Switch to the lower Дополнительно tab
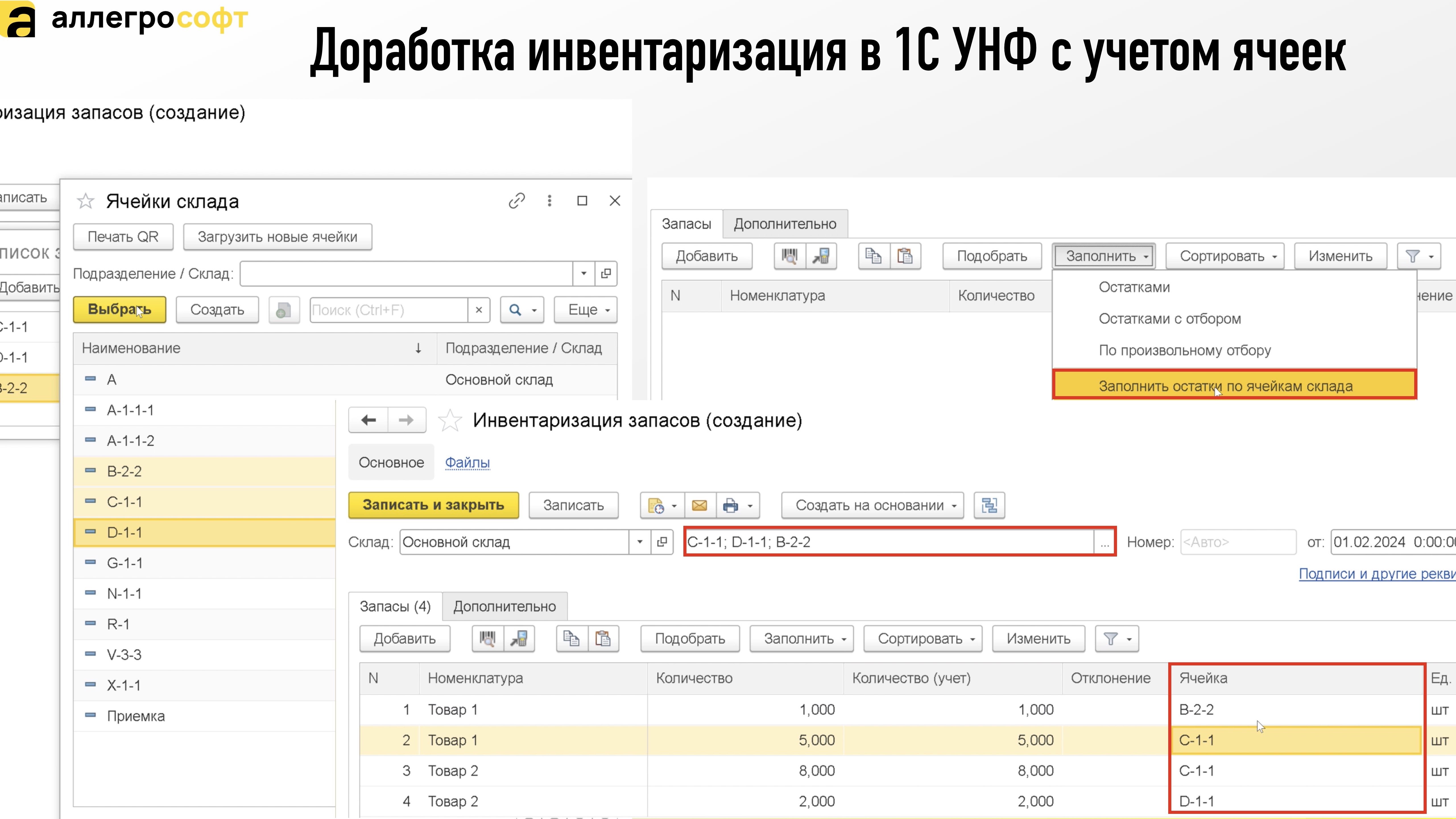 pyautogui.click(x=505, y=607)
